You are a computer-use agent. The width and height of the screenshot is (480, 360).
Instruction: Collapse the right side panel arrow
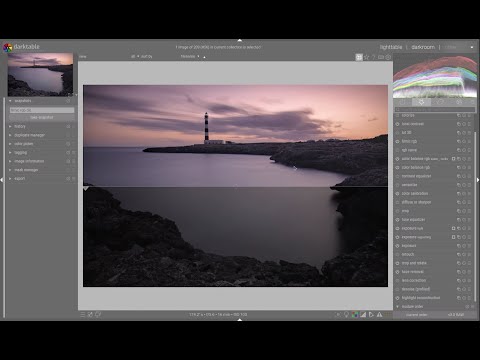[x=478, y=180]
